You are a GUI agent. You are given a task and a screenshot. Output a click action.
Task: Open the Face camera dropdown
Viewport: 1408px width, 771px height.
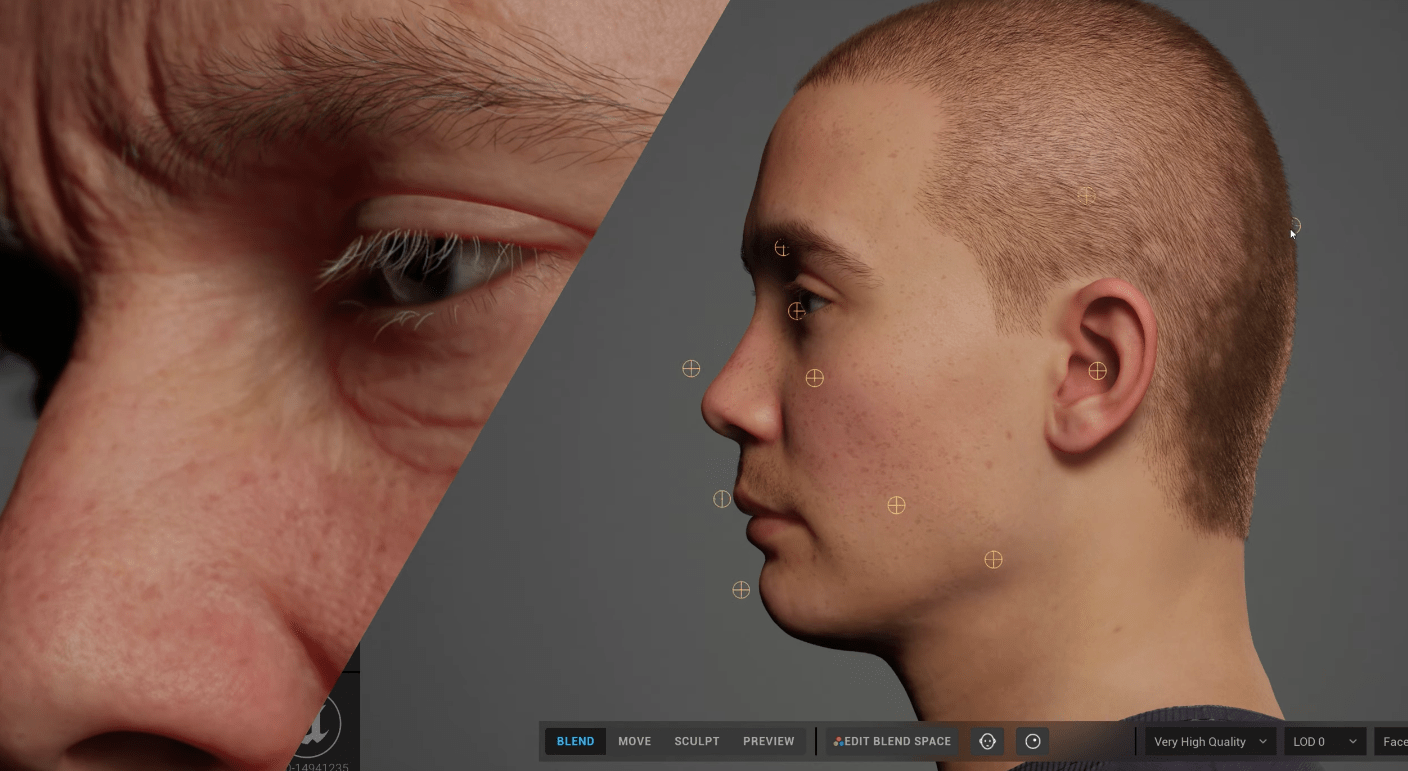tap(1392, 741)
